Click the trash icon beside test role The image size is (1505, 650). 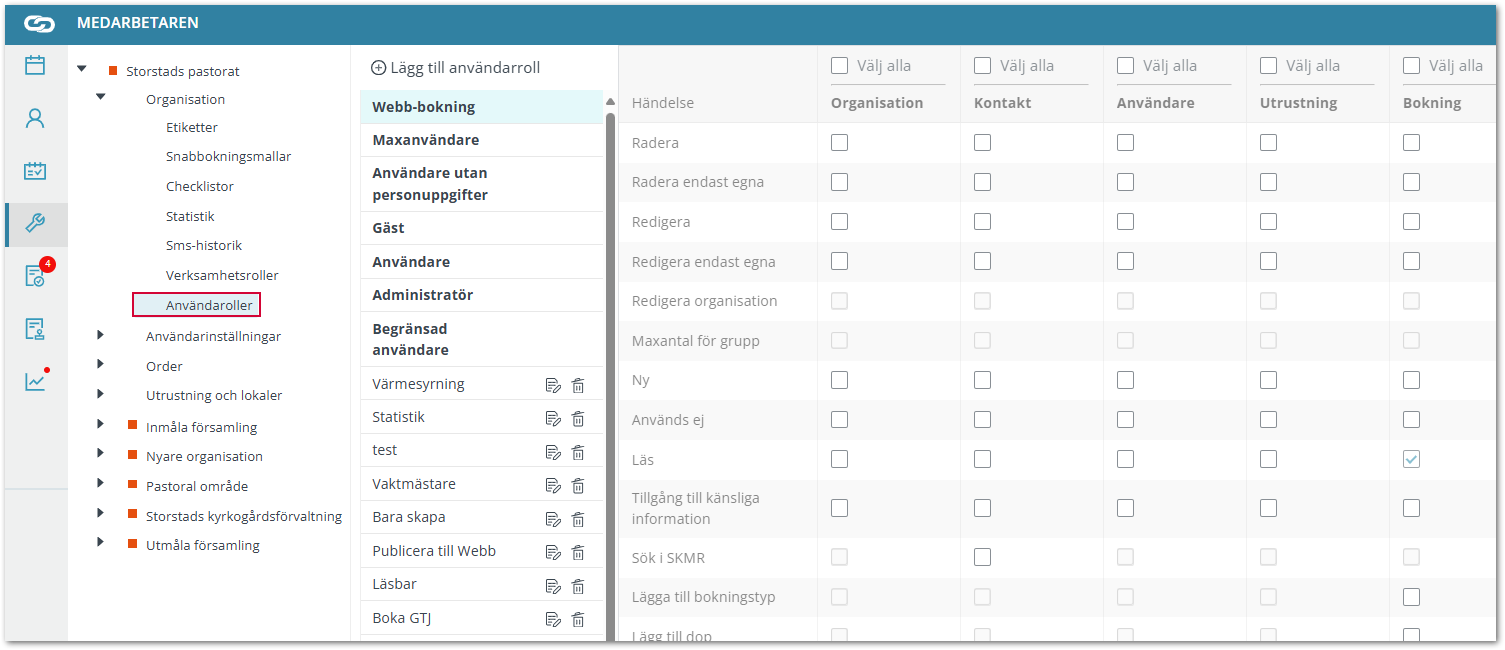coord(578,452)
